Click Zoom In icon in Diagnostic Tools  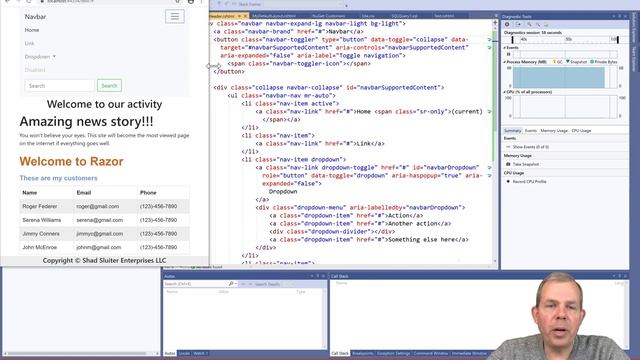click(529, 25)
